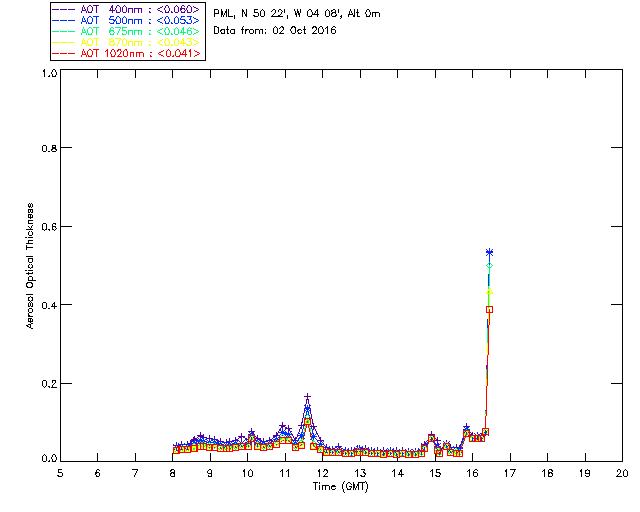Click the y-axis label 0.4
This screenshot has width=640, height=512.
pos(49,305)
